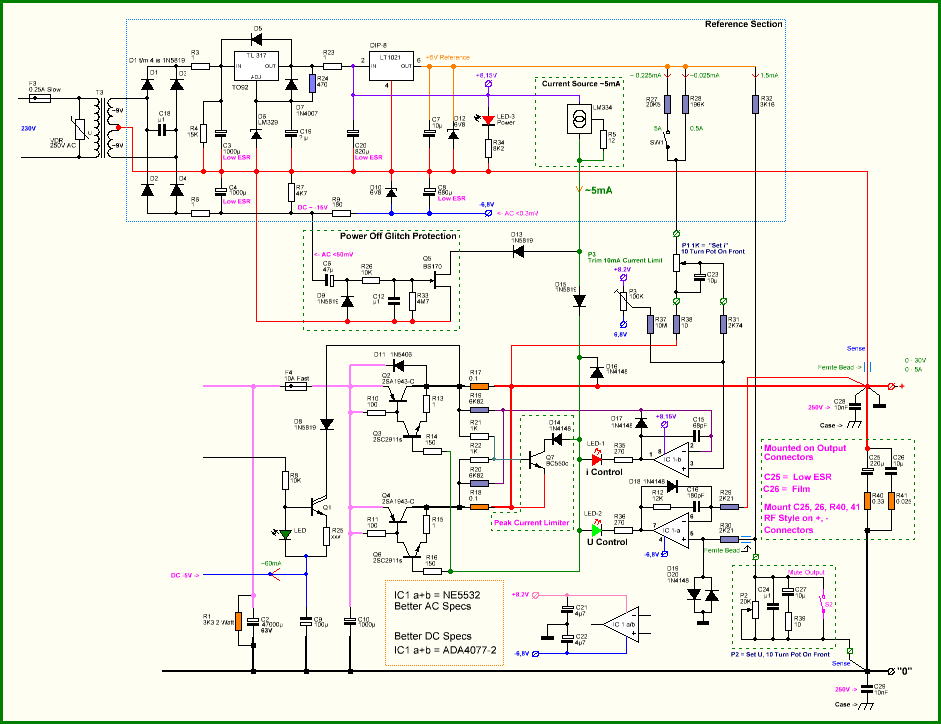Click the "0" output terminal
The image size is (941, 724).
point(892,671)
